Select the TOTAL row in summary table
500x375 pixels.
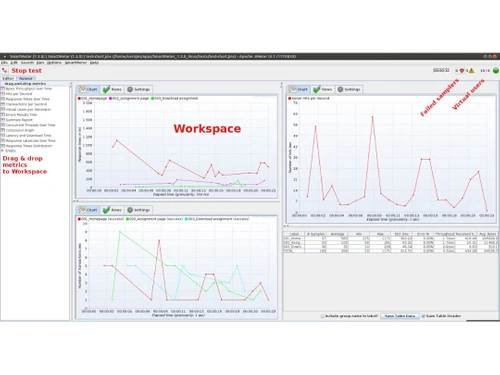pos(390,251)
